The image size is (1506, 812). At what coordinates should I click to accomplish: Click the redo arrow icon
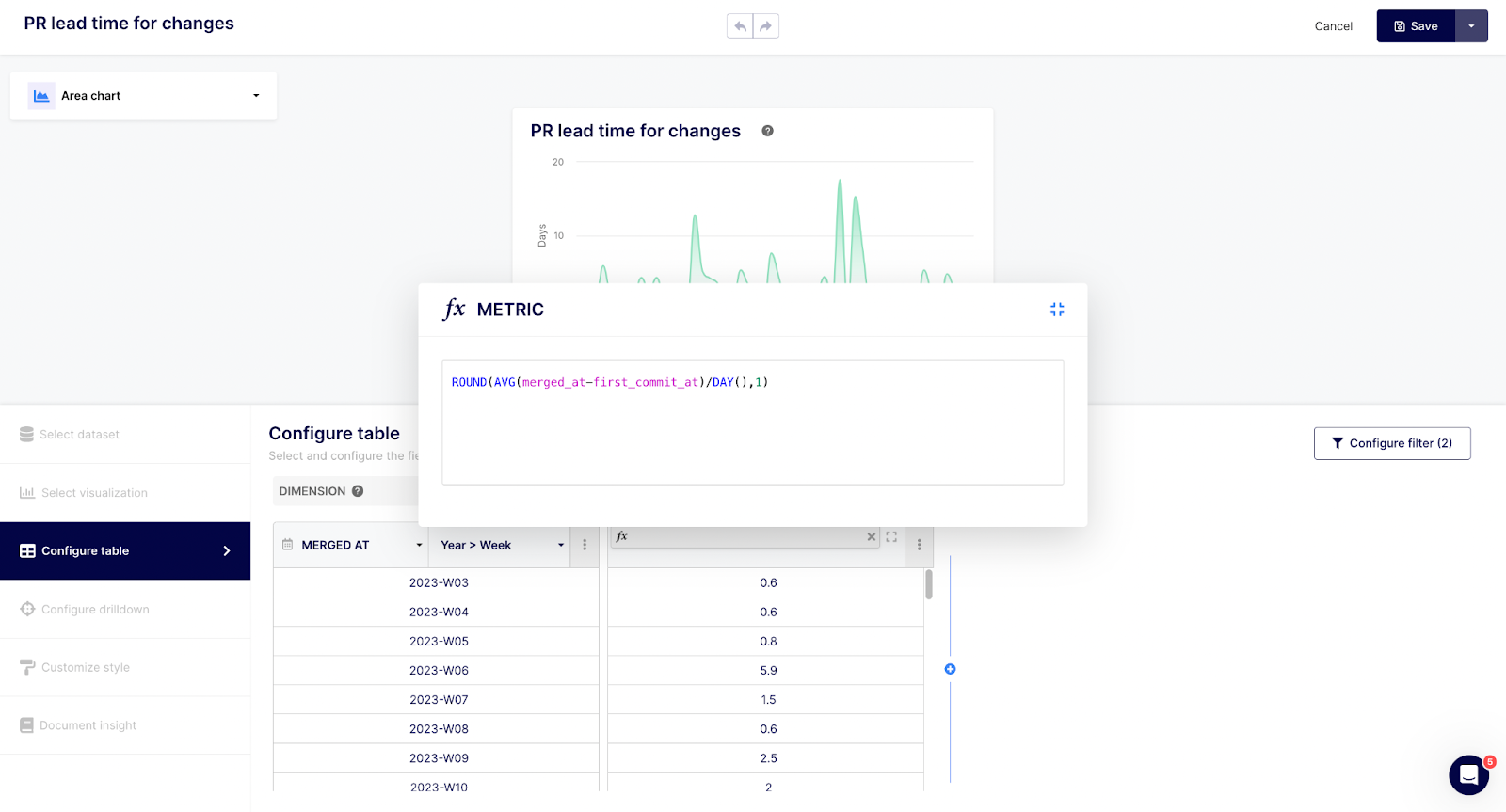[x=766, y=26]
